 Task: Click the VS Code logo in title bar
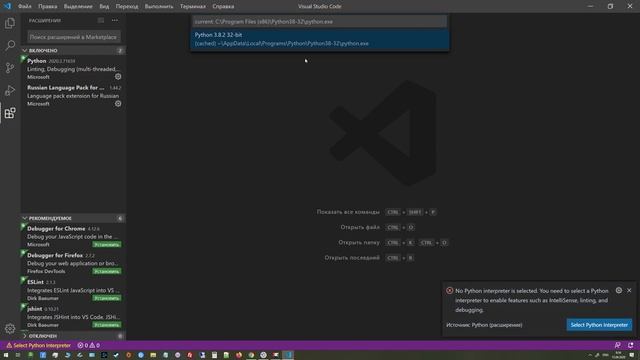[7, 6]
